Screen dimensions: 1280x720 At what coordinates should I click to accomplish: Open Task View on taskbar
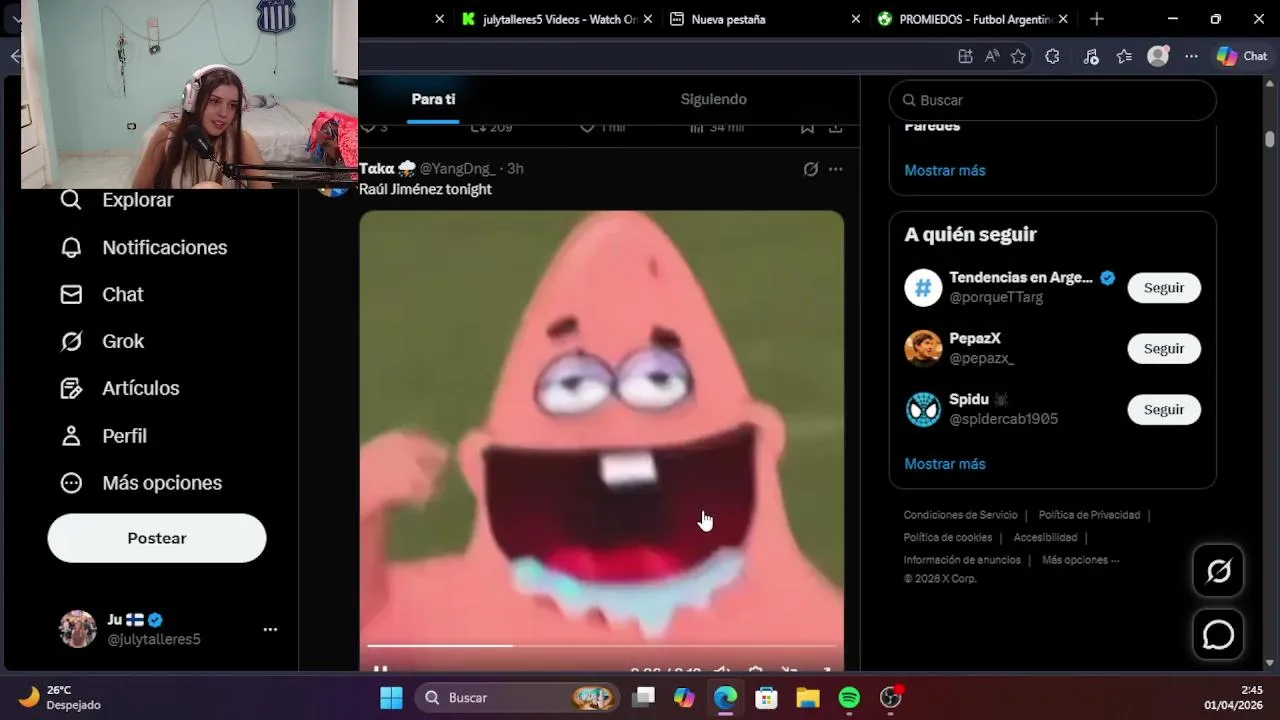coord(643,697)
